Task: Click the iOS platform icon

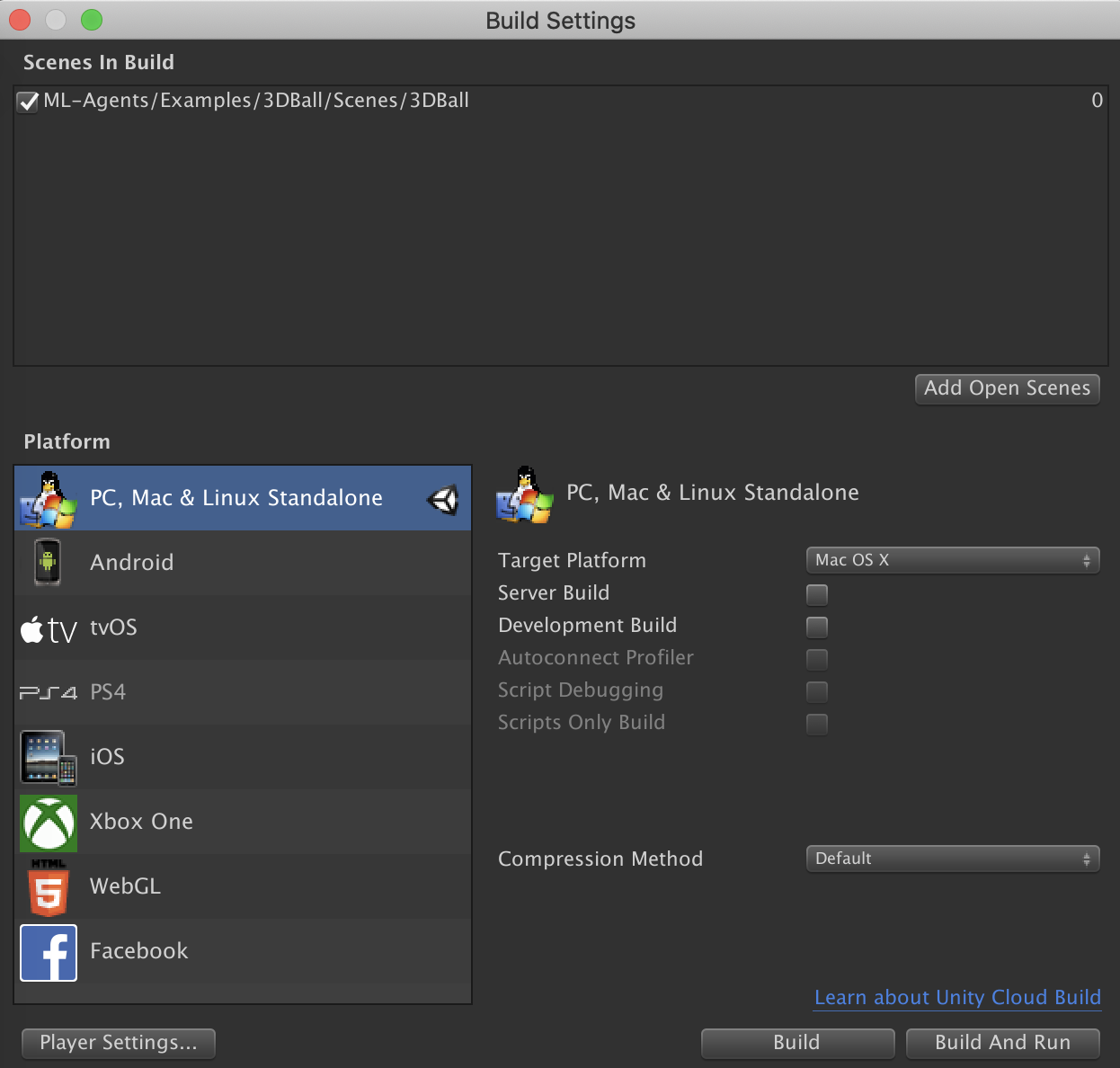Action: click(x=48, y=757)
